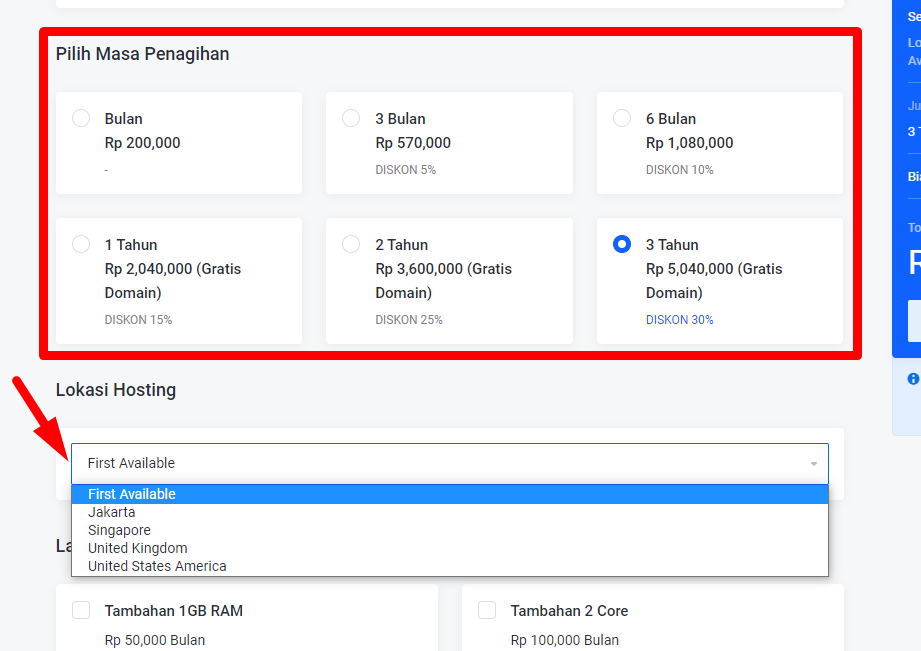The width and height of the screenshot is (921, 651).
Task: Tick the Tambahan 2 Core checkbox
Action: [487, 611]
